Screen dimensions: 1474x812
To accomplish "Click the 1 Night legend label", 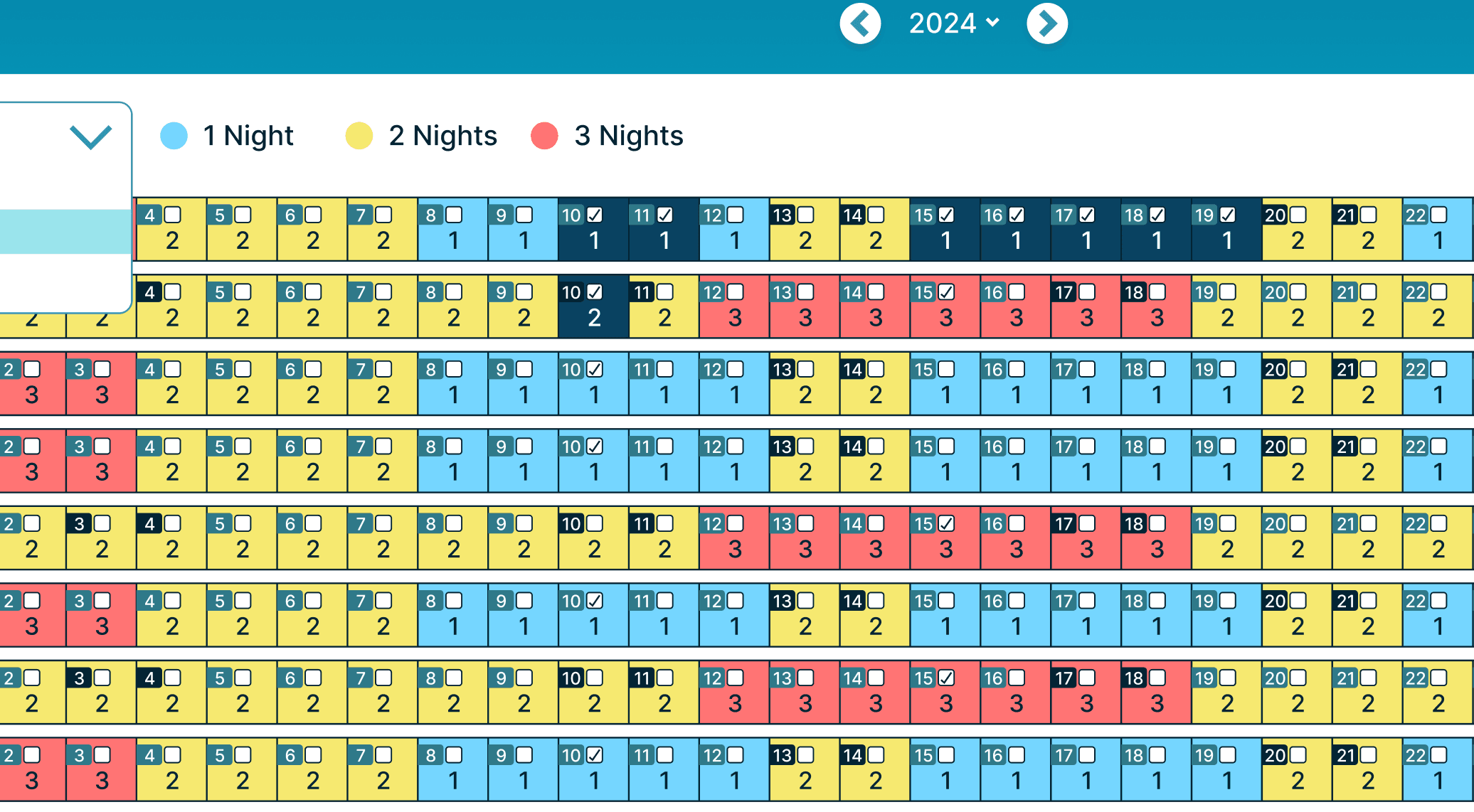I will coord(248,136).
